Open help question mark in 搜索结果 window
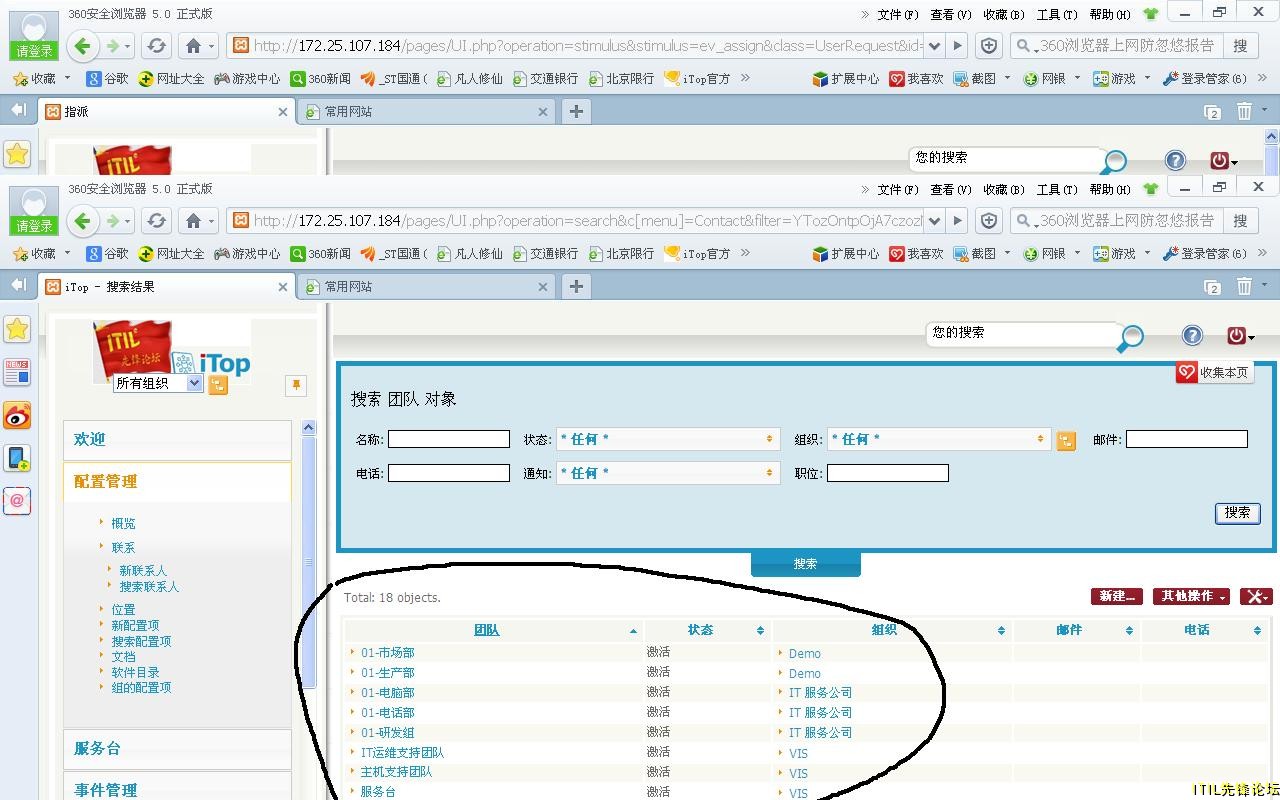The height and width of the screenshot is (800, 1280). (1192, 336)
